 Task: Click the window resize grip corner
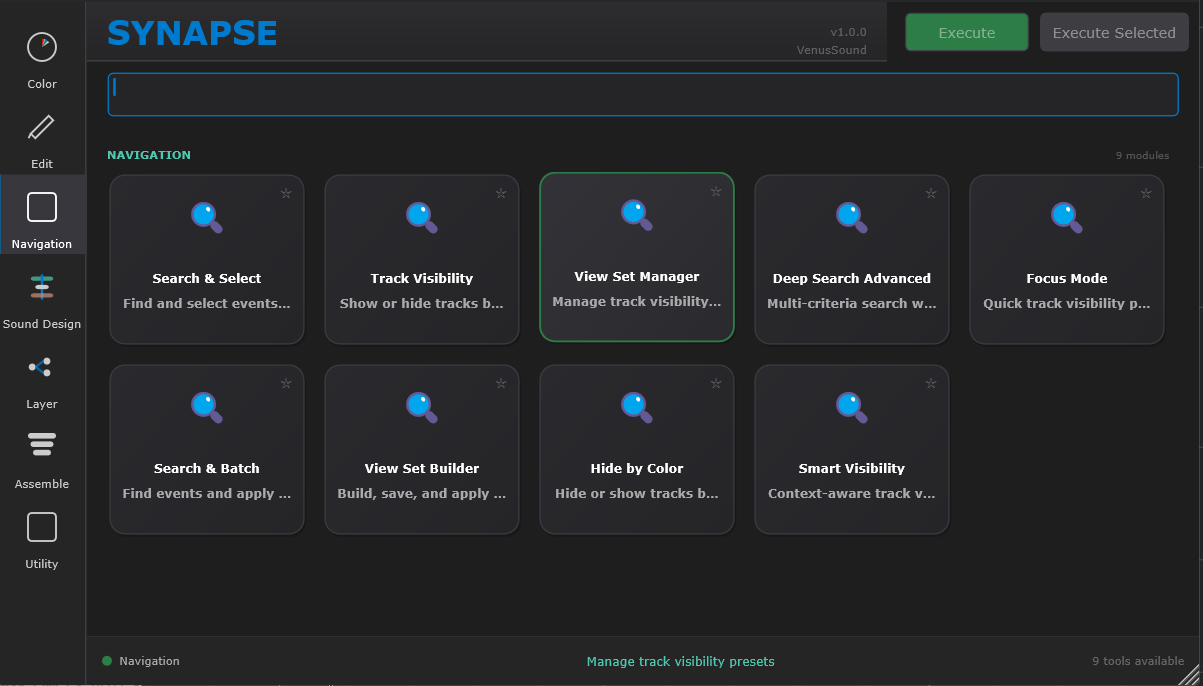coord(1190,673)
